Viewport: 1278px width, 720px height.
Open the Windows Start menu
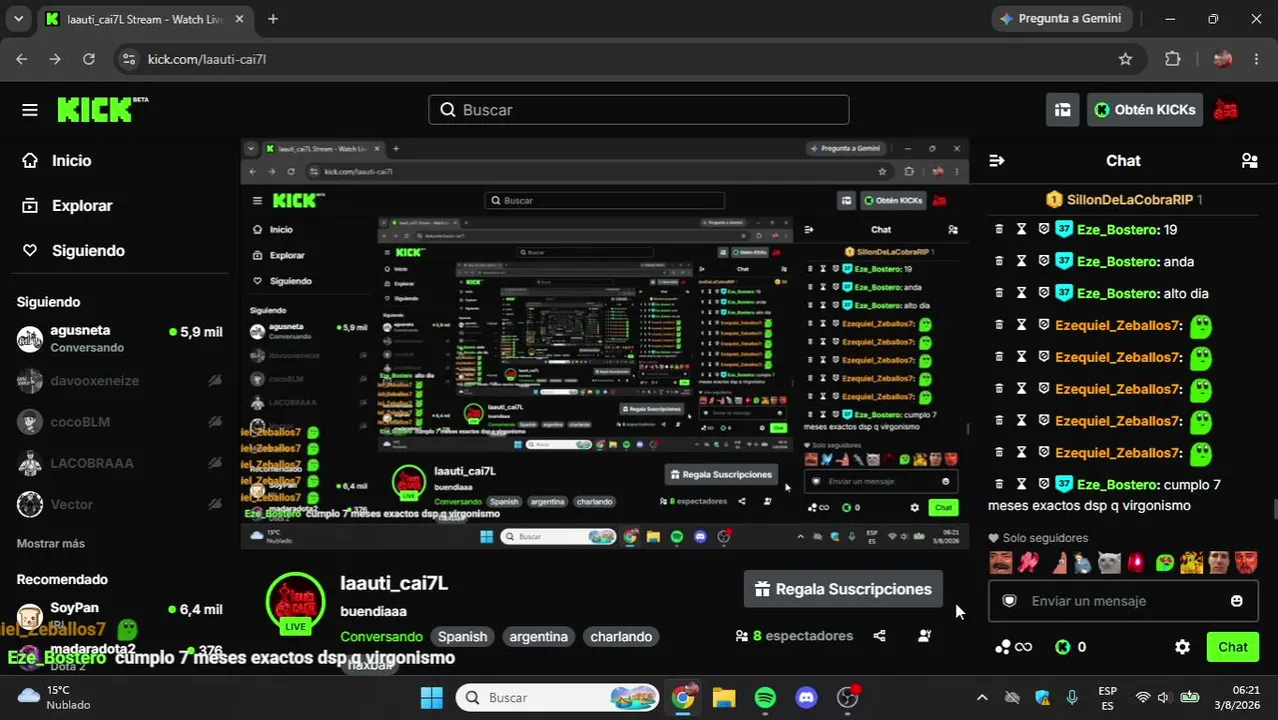click(x=431, y=697)
